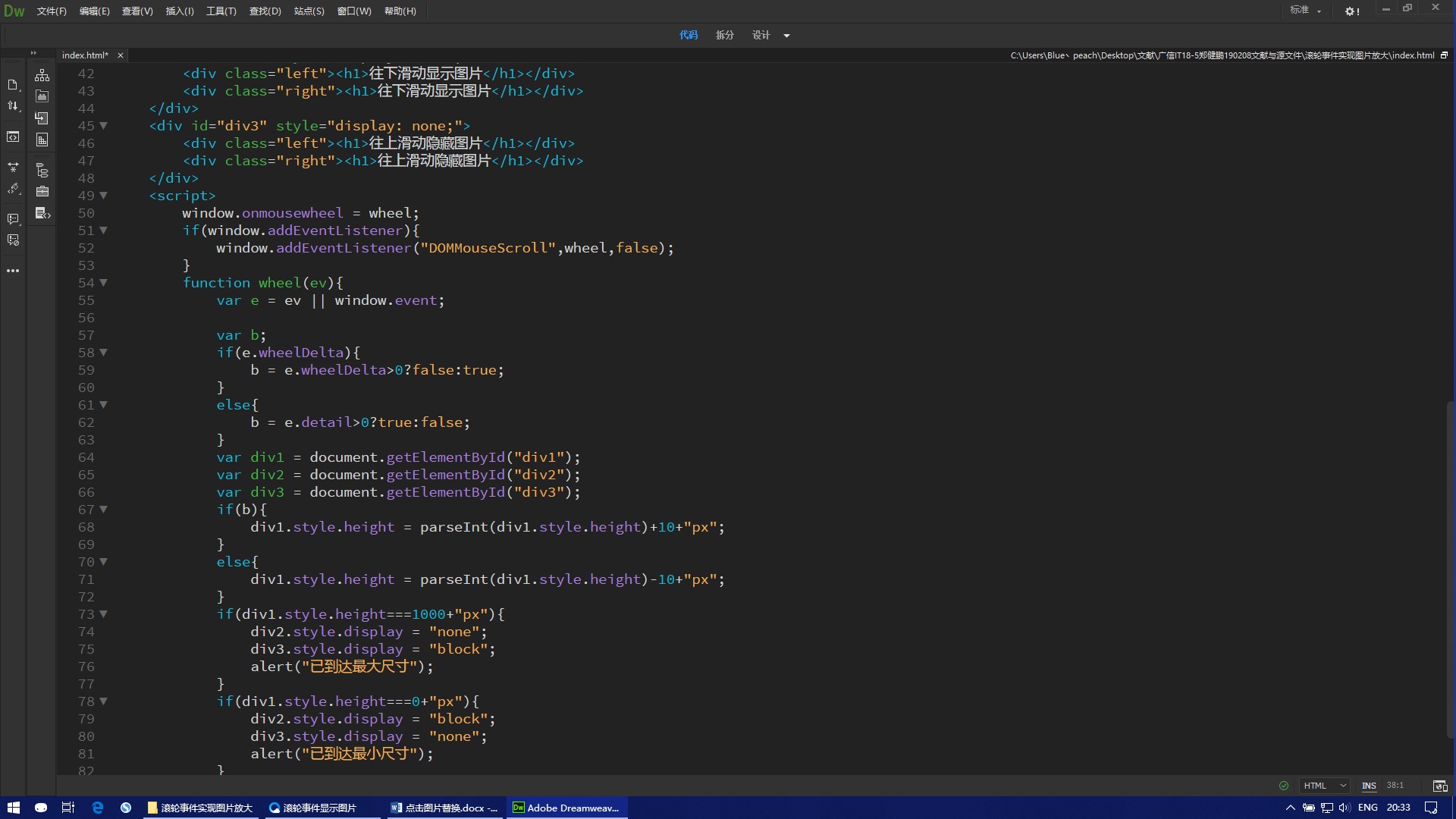Open the File Management arrows icon
The width and height of the screenshot is (1456, 819).
[12, 106]
